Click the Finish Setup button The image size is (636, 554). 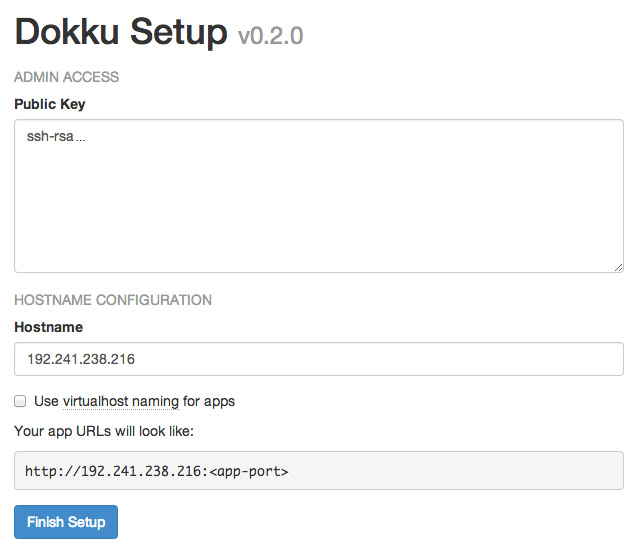pyautogui.click(x=66, y=522)
